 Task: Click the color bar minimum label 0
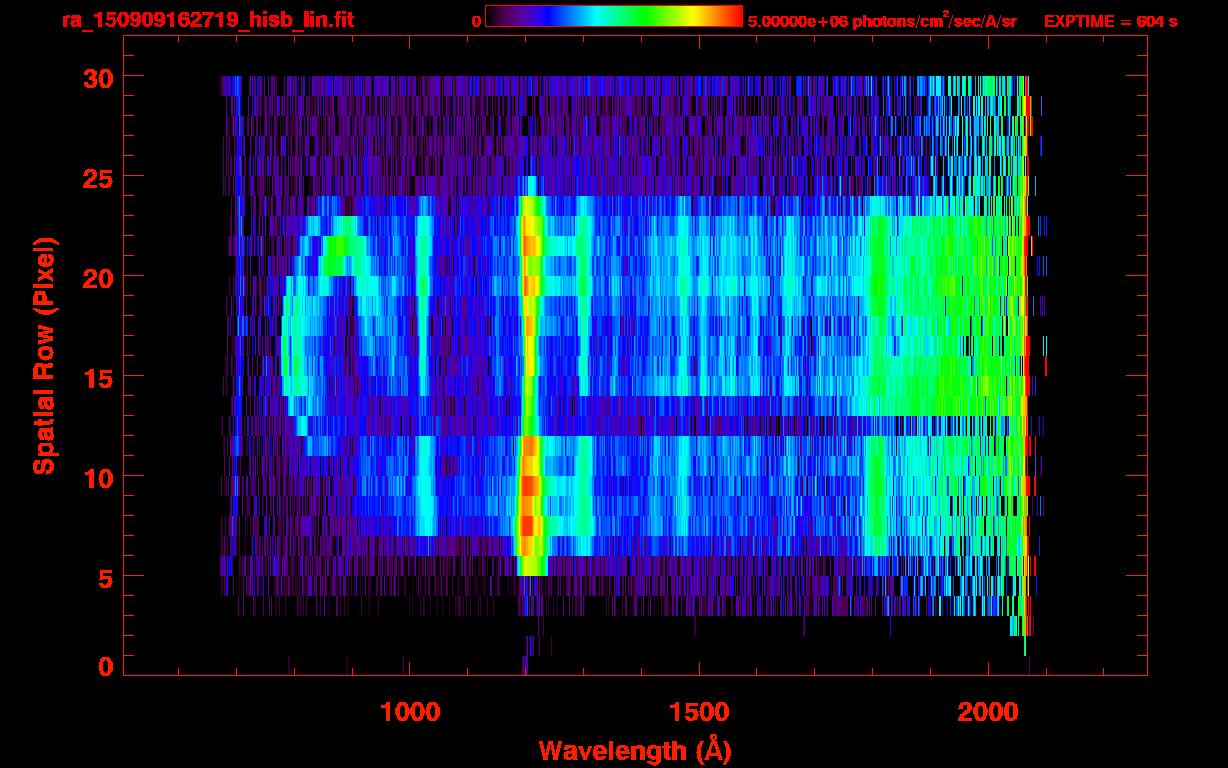pyautogui.click(x=477, y=21)
